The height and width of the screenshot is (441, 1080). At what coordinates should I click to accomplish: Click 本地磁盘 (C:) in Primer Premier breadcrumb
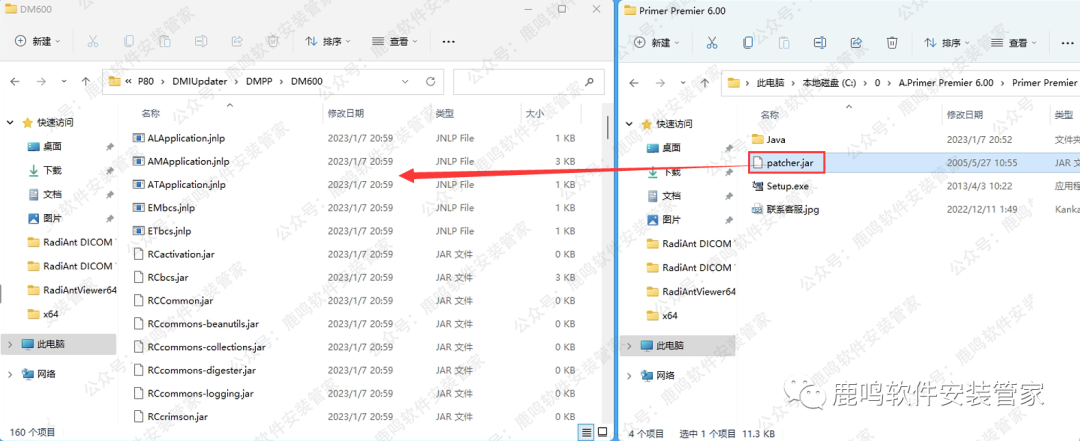(x=829, y=83)
